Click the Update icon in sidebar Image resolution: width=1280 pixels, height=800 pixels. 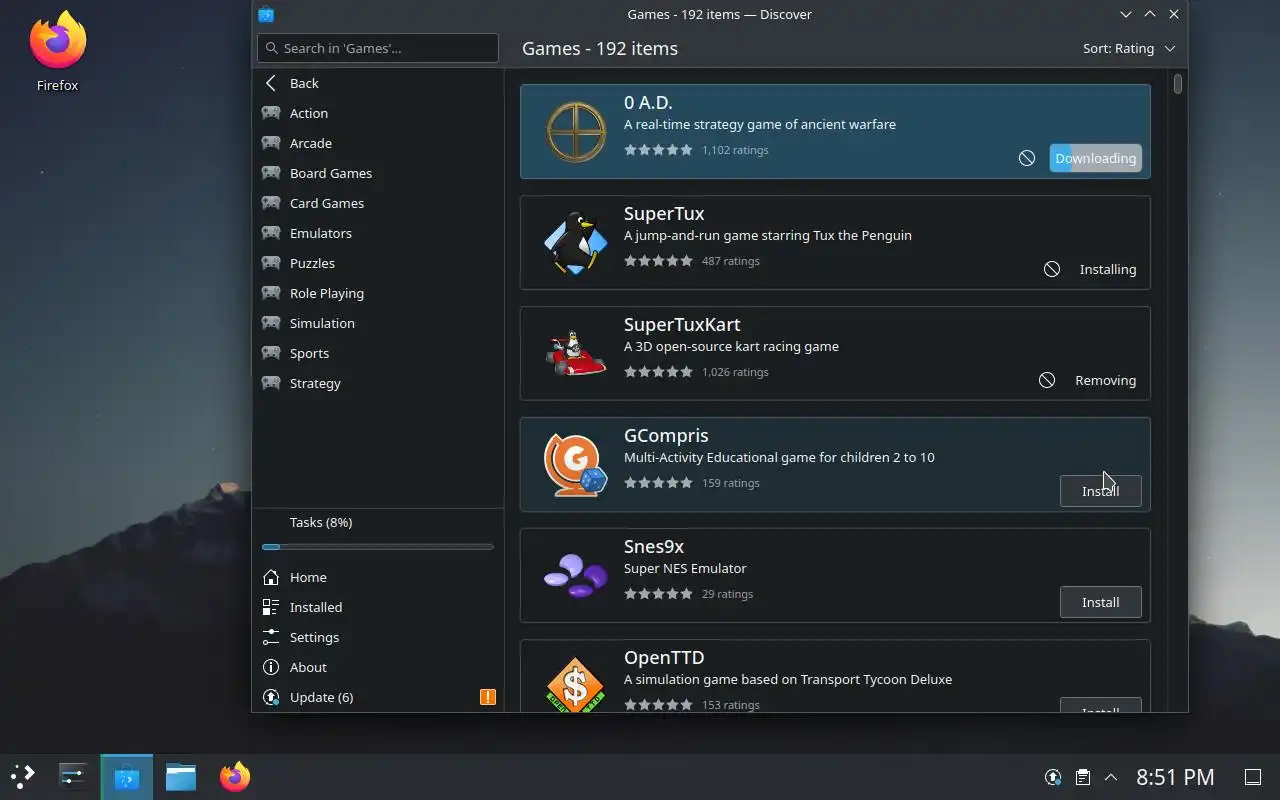(x=270, y=697)
